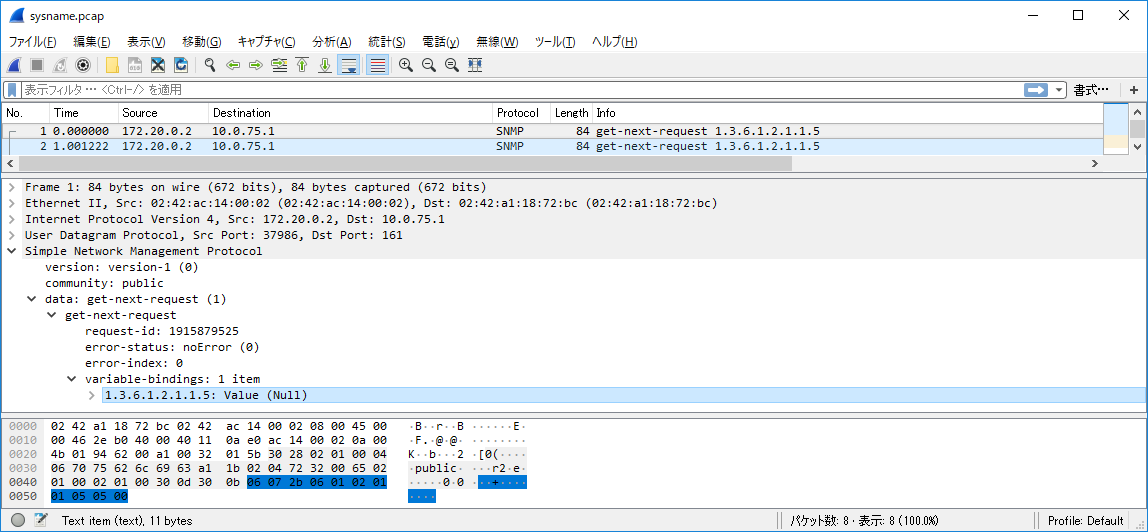Screen dimensions: 1148x532
Task: Open the 表示(V) menu
Action: click(x=146, y=42)
